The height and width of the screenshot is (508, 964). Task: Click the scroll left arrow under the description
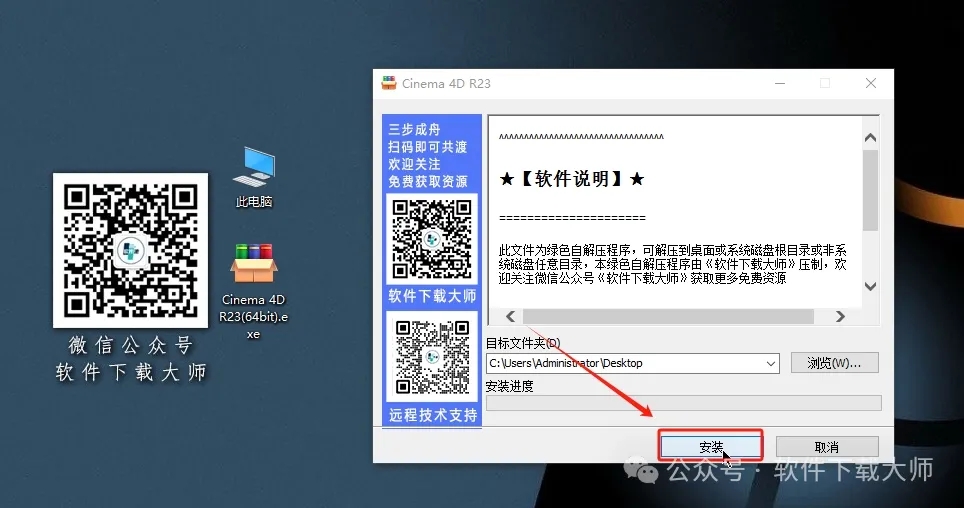click(510, 316)
